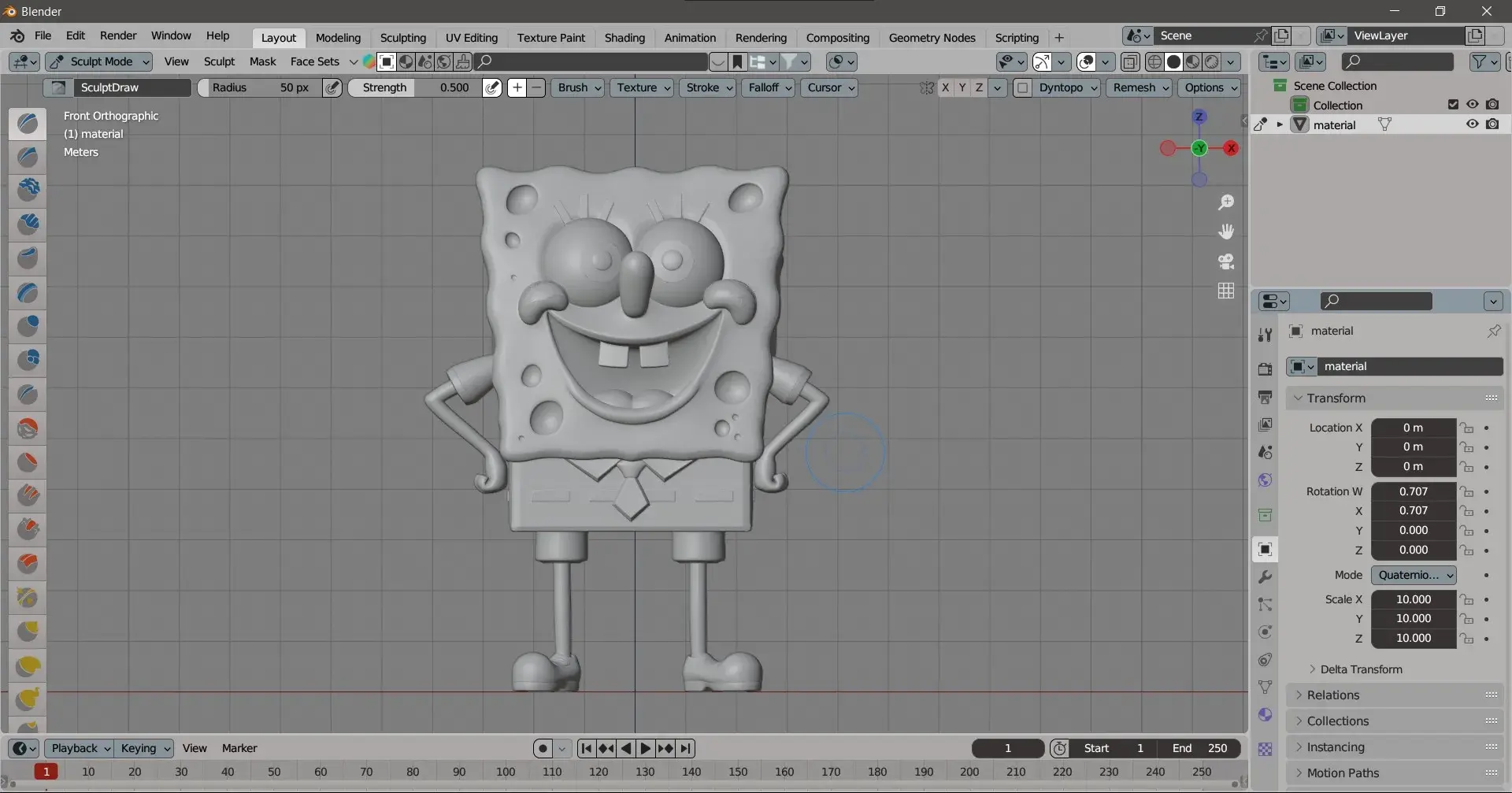Open the Falloff dropdown
This screenshot has height=793, width=1512.
[x=769, y=87]
